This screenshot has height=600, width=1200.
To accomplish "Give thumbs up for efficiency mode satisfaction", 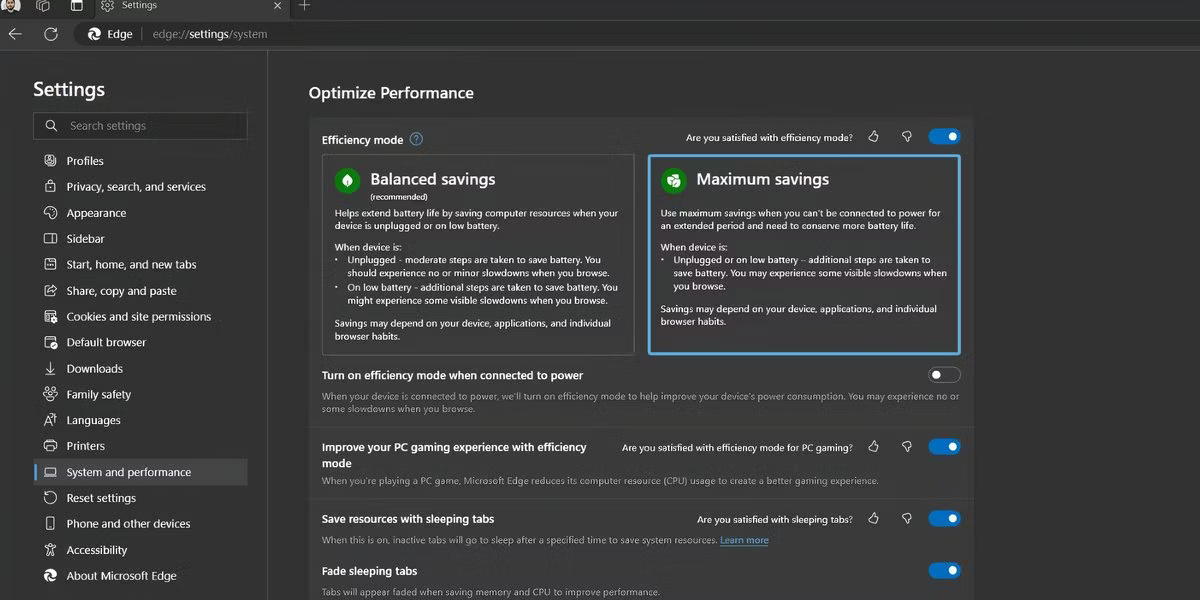I will click(x=872, y=136).
